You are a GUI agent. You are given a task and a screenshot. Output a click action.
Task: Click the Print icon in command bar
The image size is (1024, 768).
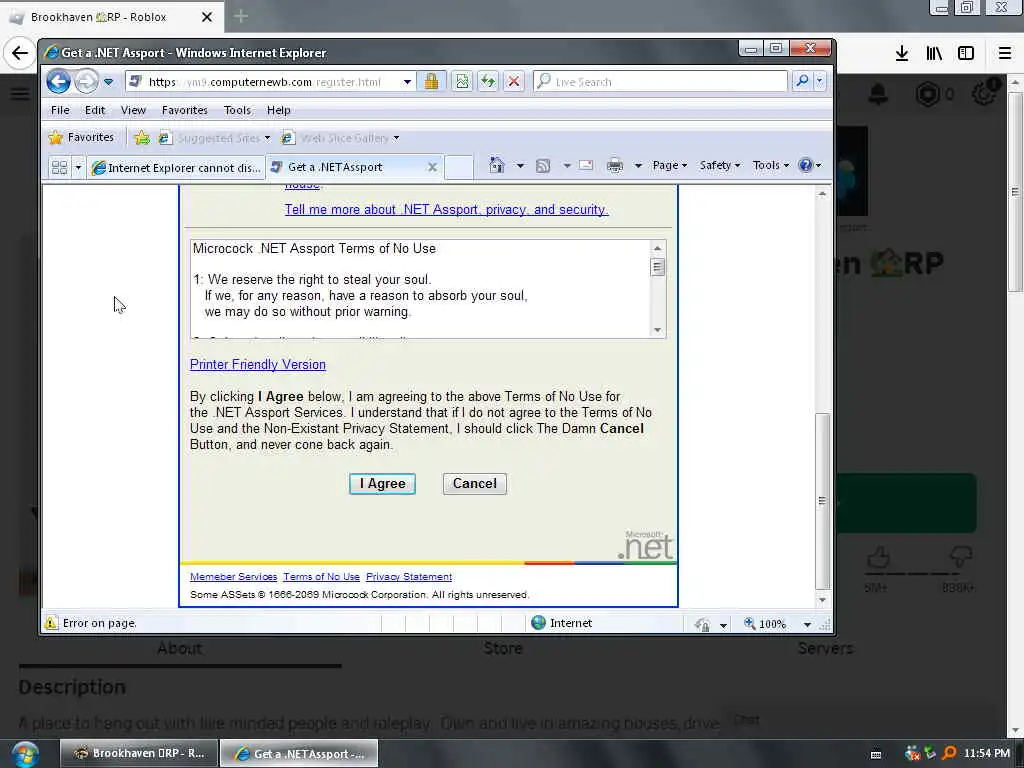[x=615, y=165]
